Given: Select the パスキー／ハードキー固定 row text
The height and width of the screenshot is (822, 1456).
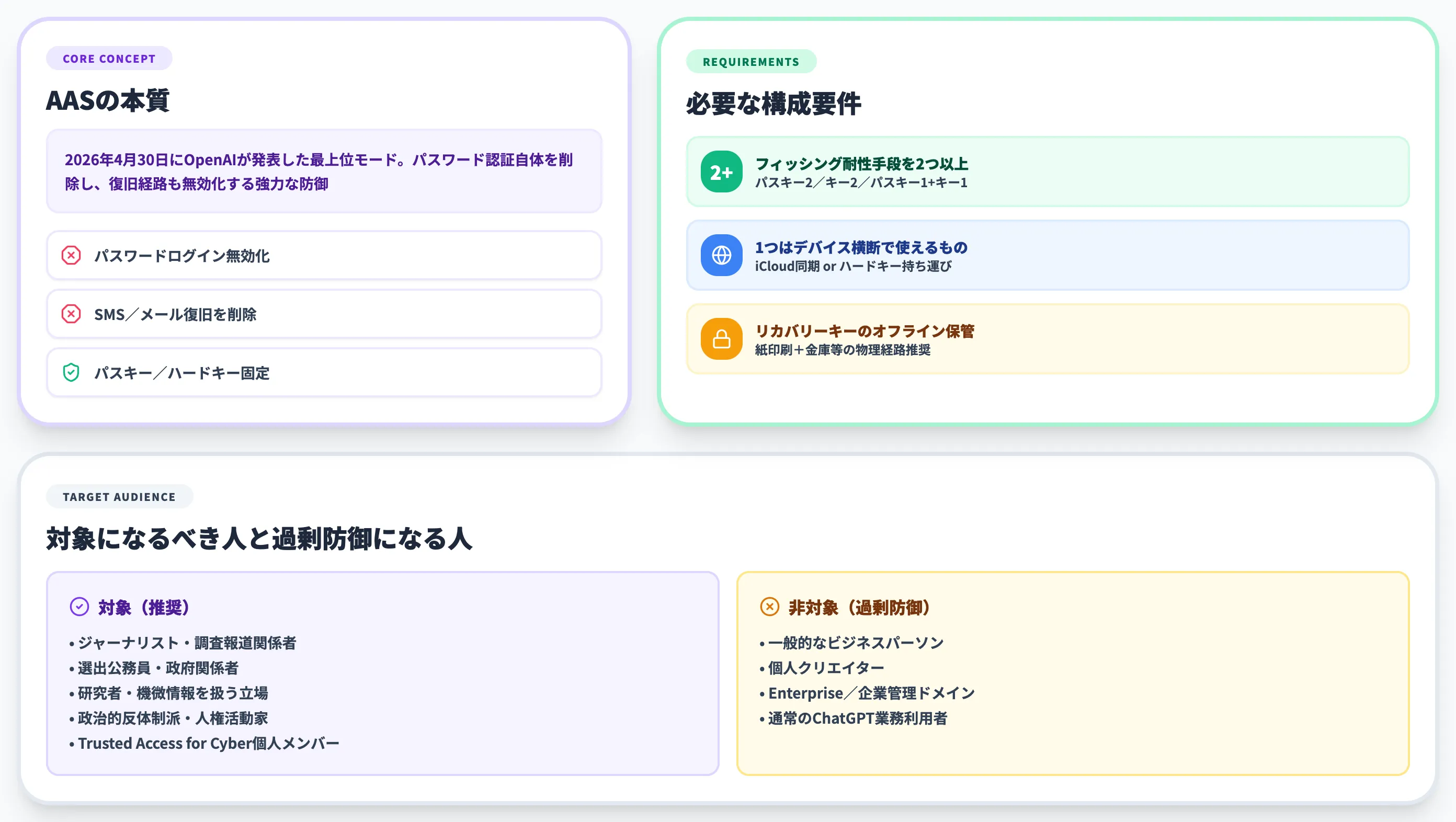Looking at the screenshot, I should coord(181,373).
